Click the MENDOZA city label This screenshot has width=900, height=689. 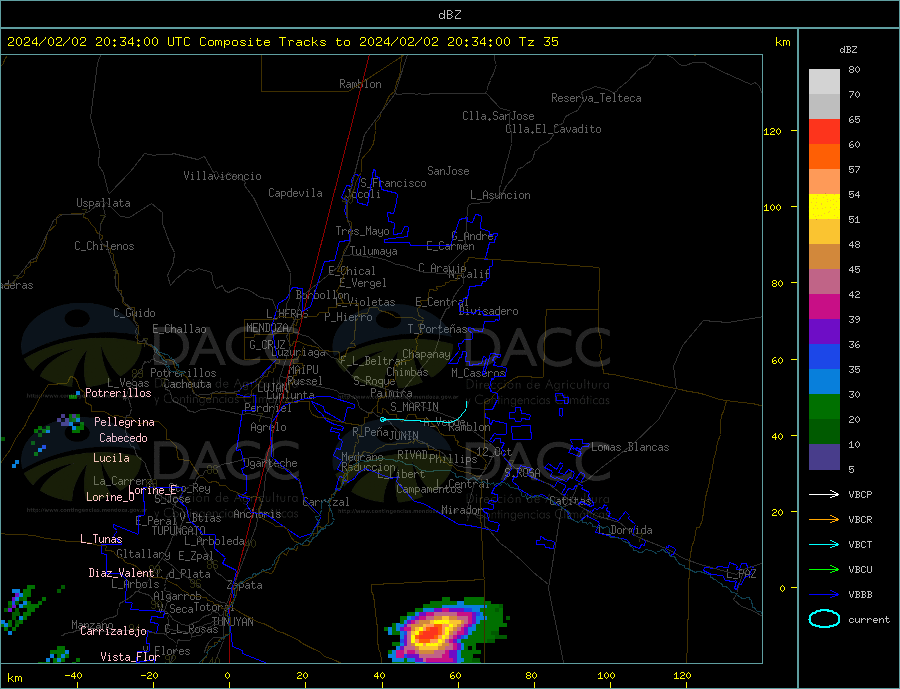[x=269, y=328]
